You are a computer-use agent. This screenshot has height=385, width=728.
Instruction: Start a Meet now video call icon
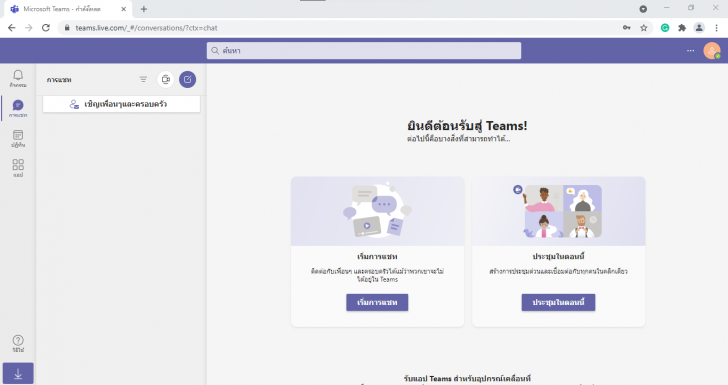pos(166,79)
